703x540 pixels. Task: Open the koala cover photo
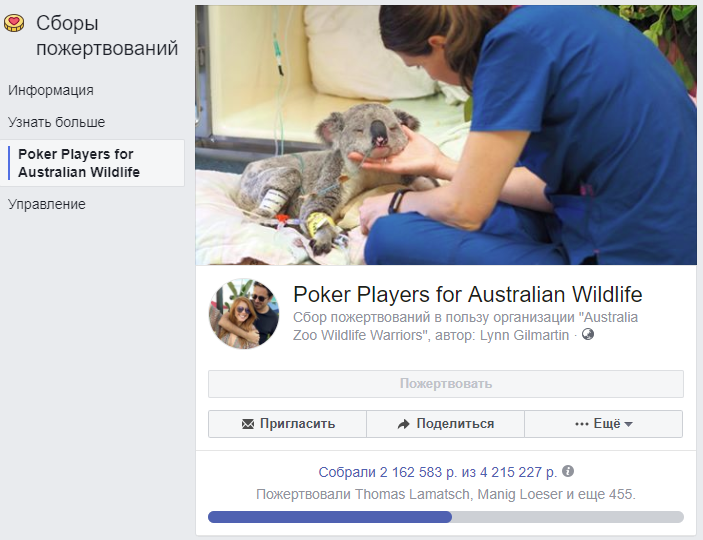coord(446,135)
